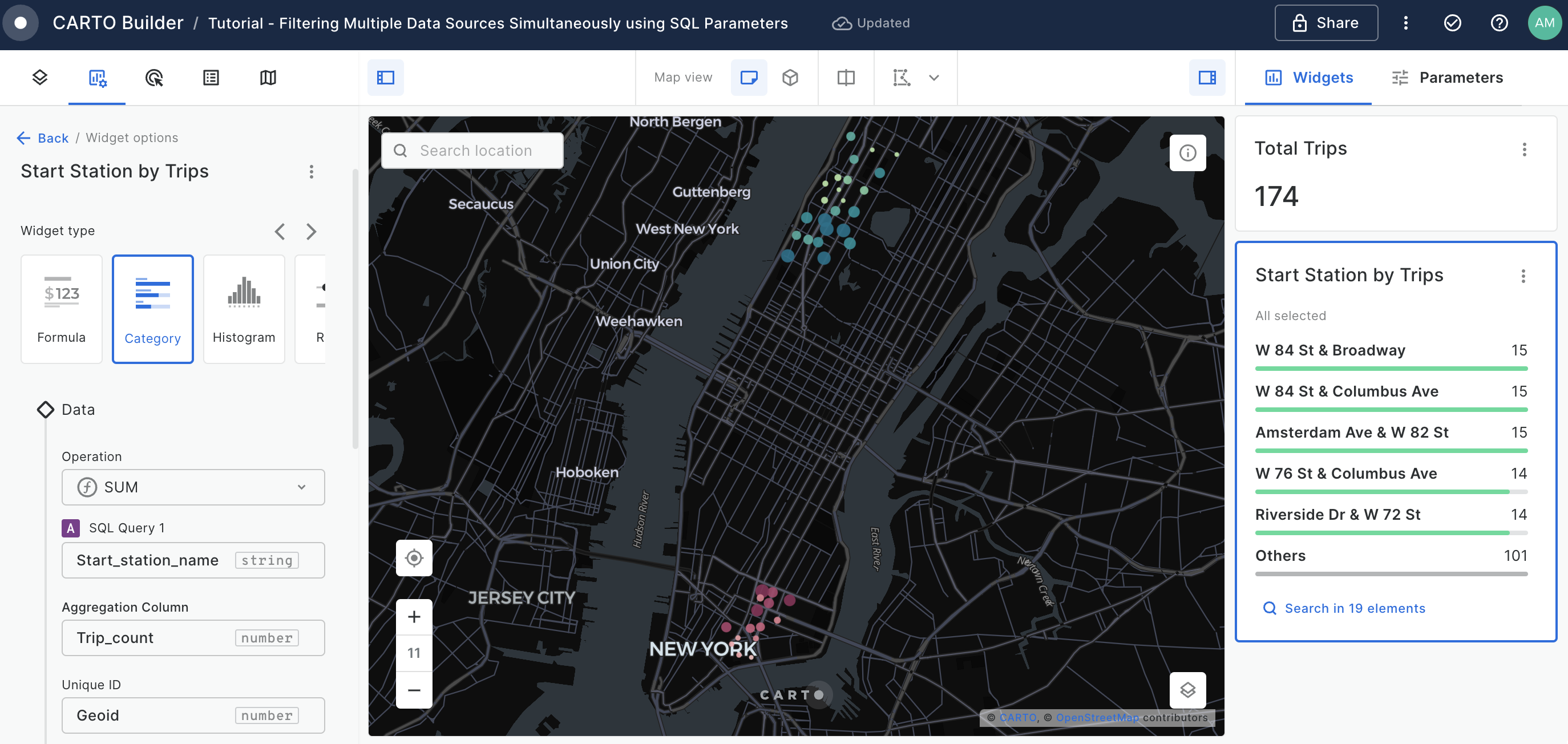Select the Category widget type
The height and width of the screenshot is (744, 1568).
[153, 309]
